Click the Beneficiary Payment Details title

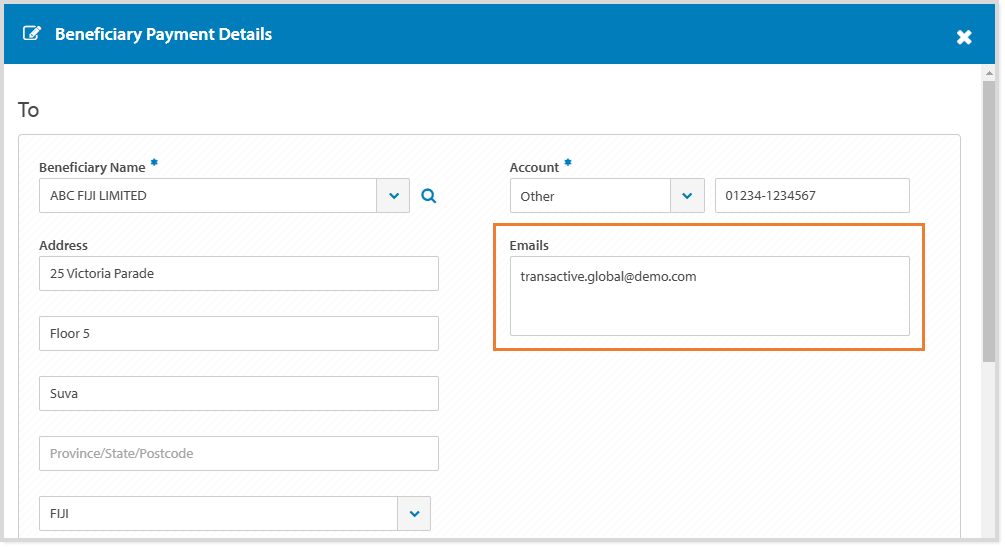click(x=163, y=34)
